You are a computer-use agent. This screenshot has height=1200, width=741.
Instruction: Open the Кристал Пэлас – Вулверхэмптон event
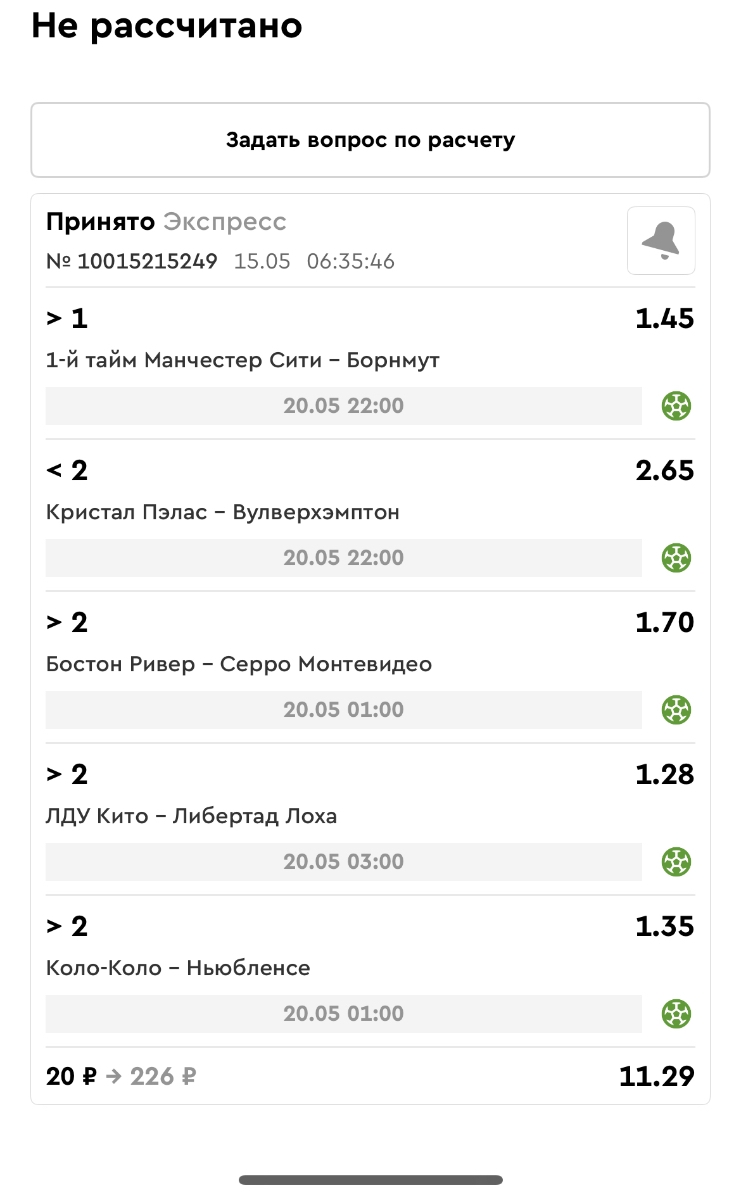coord(223,512)
